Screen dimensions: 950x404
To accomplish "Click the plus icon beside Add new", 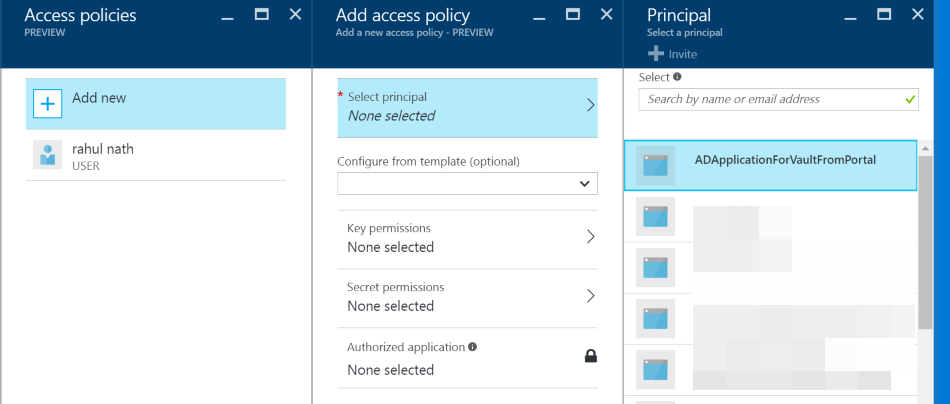I will pyautogui.click(x=47, y=104).
